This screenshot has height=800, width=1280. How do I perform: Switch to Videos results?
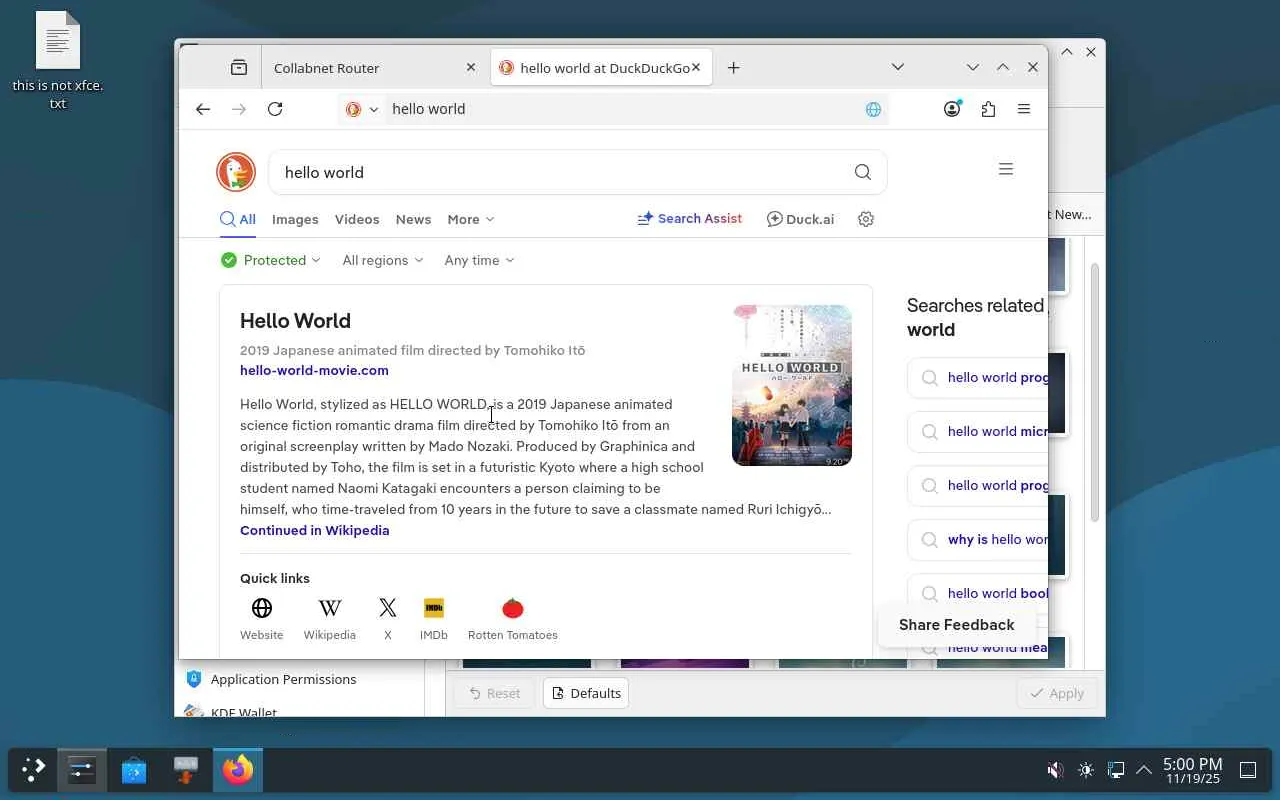pyautogui.click(x=357, y=219)
